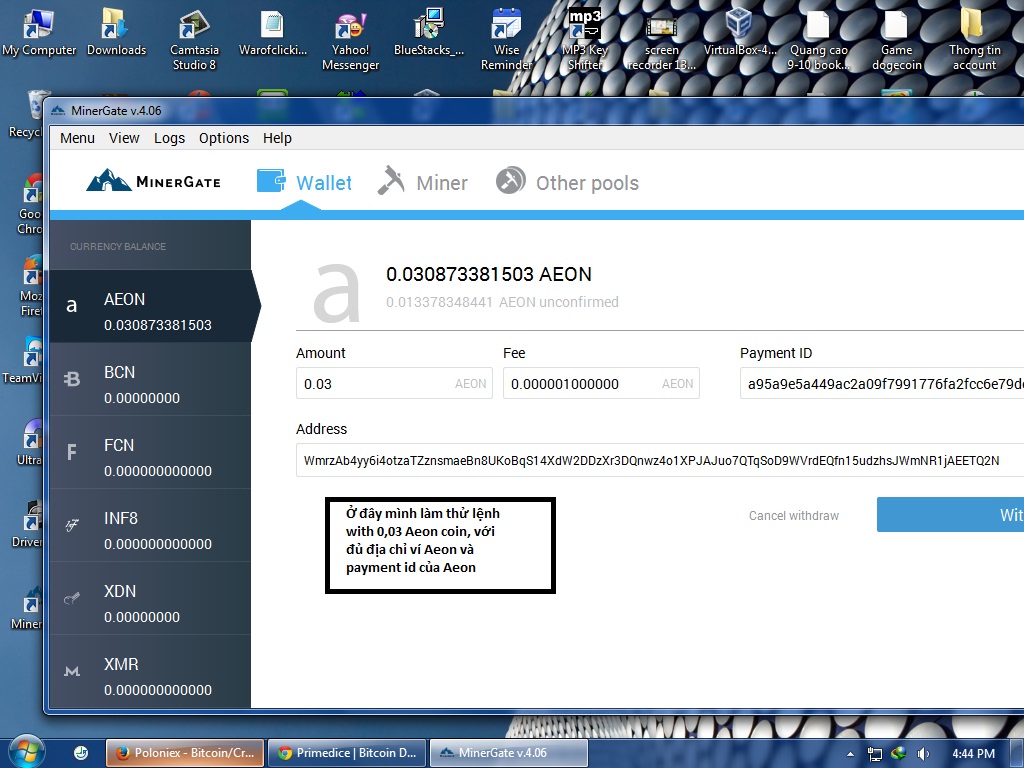The height and width of the screenshot is (768, 1024).
Task: Open Quang cao 9-10 book file
Action: pos(818,39)
